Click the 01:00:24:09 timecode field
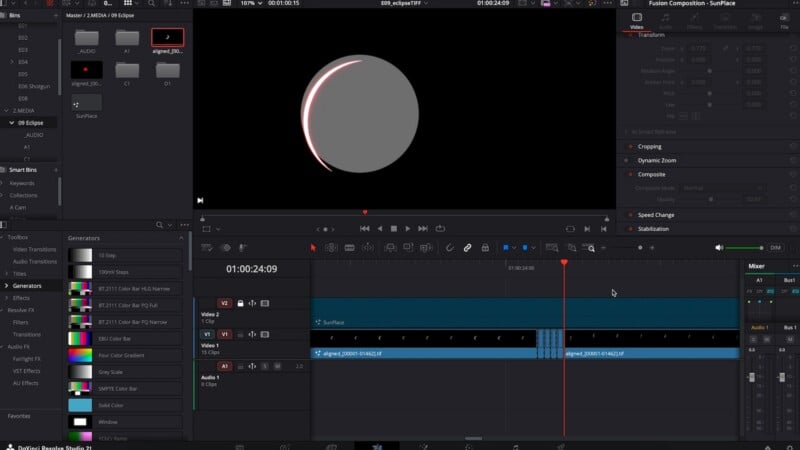This screenshot has width=800, height=450. (x=252, y=269)
